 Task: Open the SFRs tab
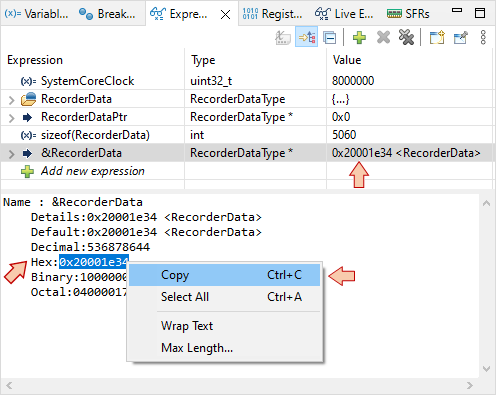pyautogui.click(x=408, y=14)
